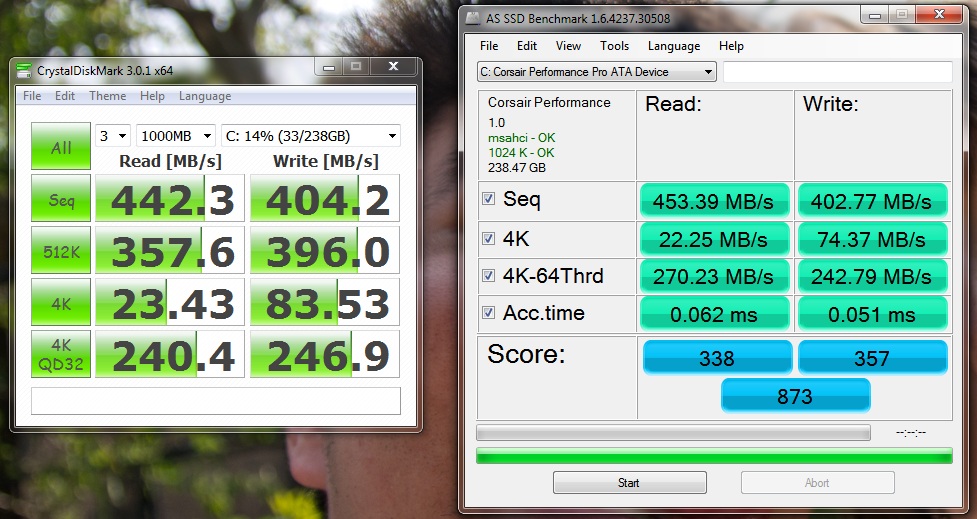Viewport: 977px width, 519px height.
Task: Open AS SSD Benchmark View menu
Action: click(x=568, y=45)
